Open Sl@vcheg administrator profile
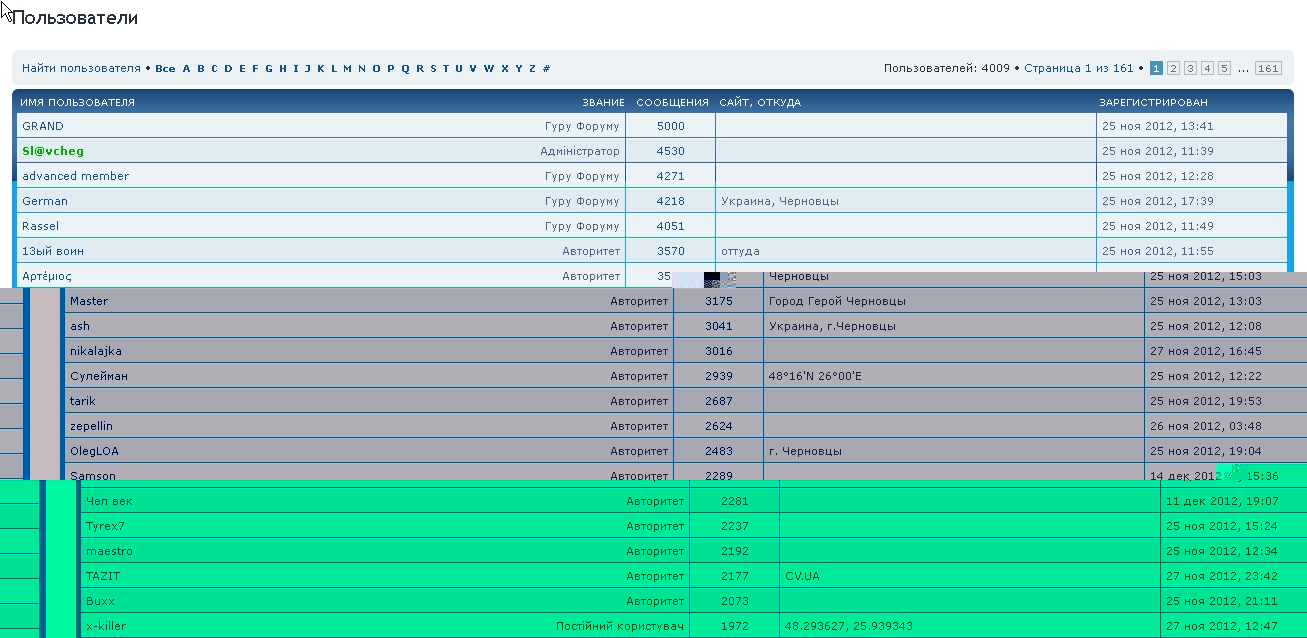This screenshot has width=1307, height=638. (x=53, y=151)
